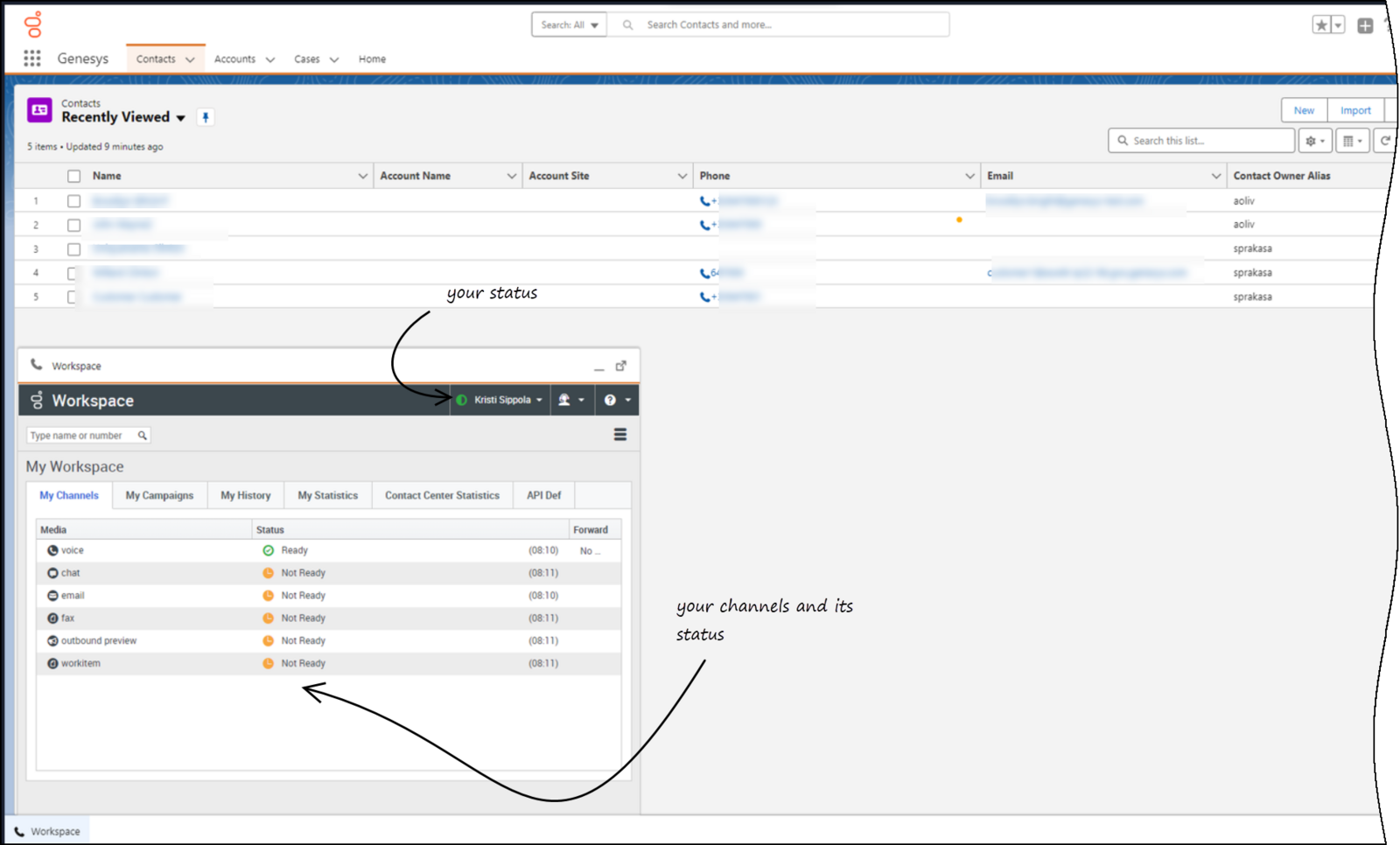Screen dimensions: 1400x845
Task: Click the New contact button
Action: 1304,110
